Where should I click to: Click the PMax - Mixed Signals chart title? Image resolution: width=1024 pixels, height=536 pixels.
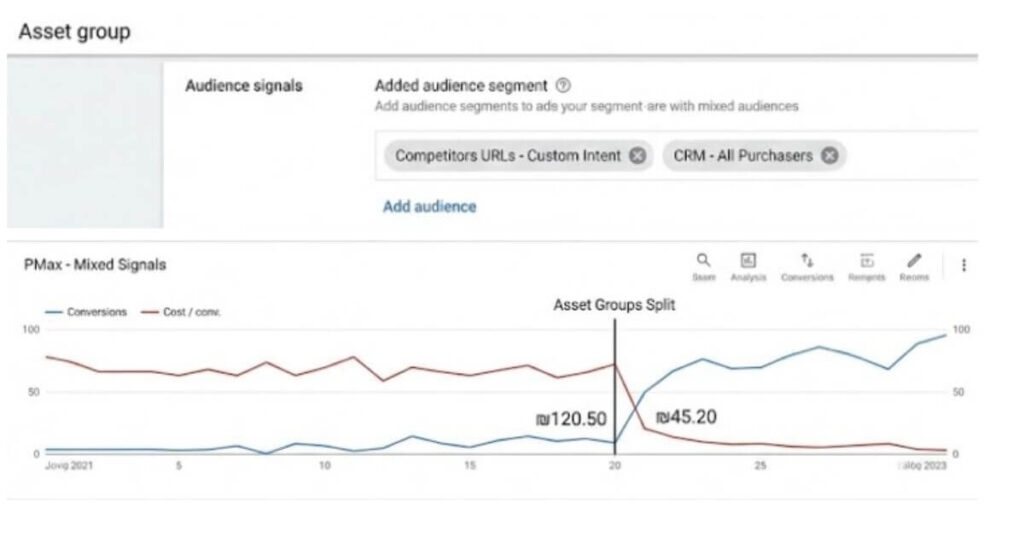[x=94, y=265]
